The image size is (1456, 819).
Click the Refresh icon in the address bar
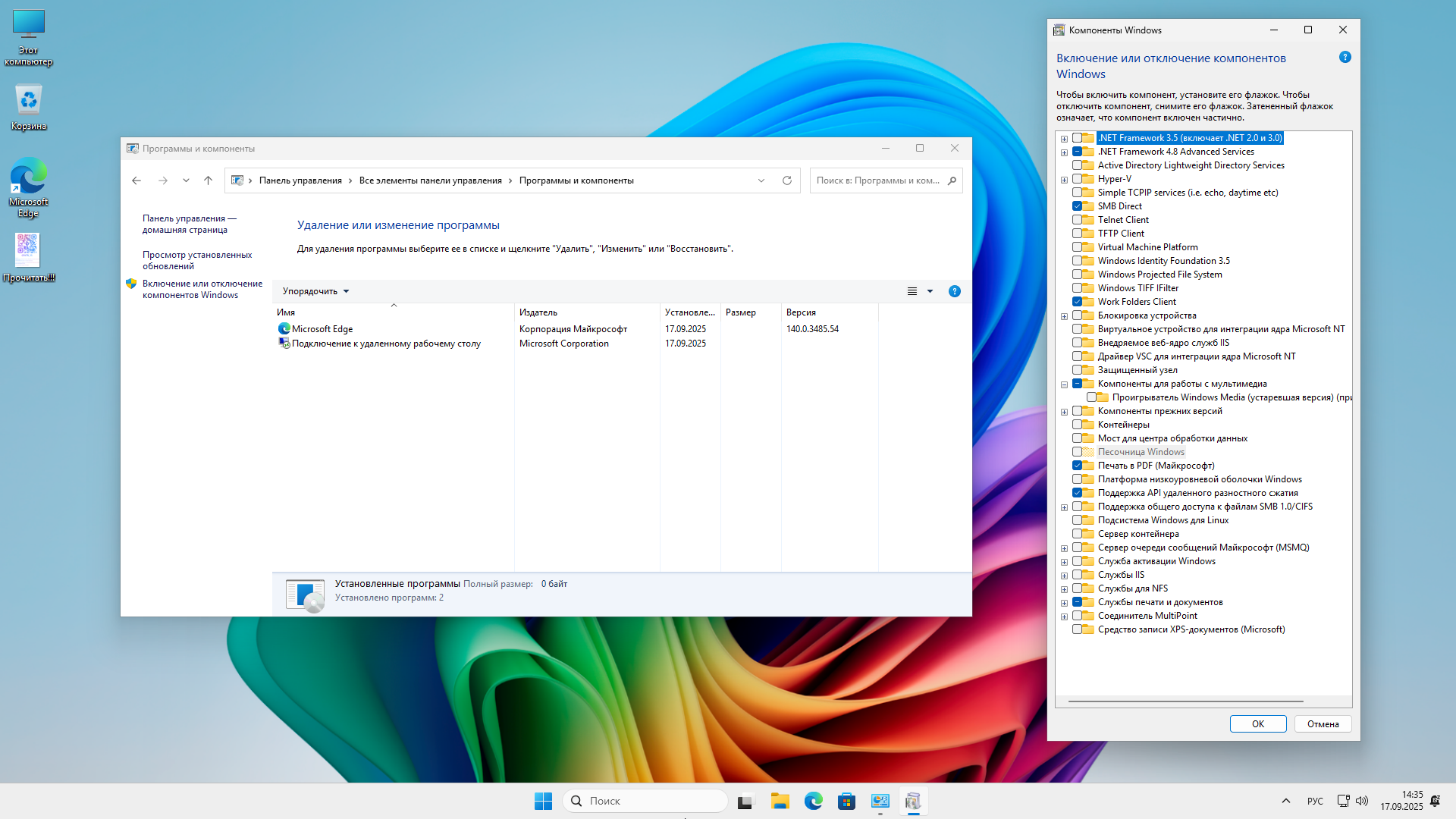tap(787, 180)
